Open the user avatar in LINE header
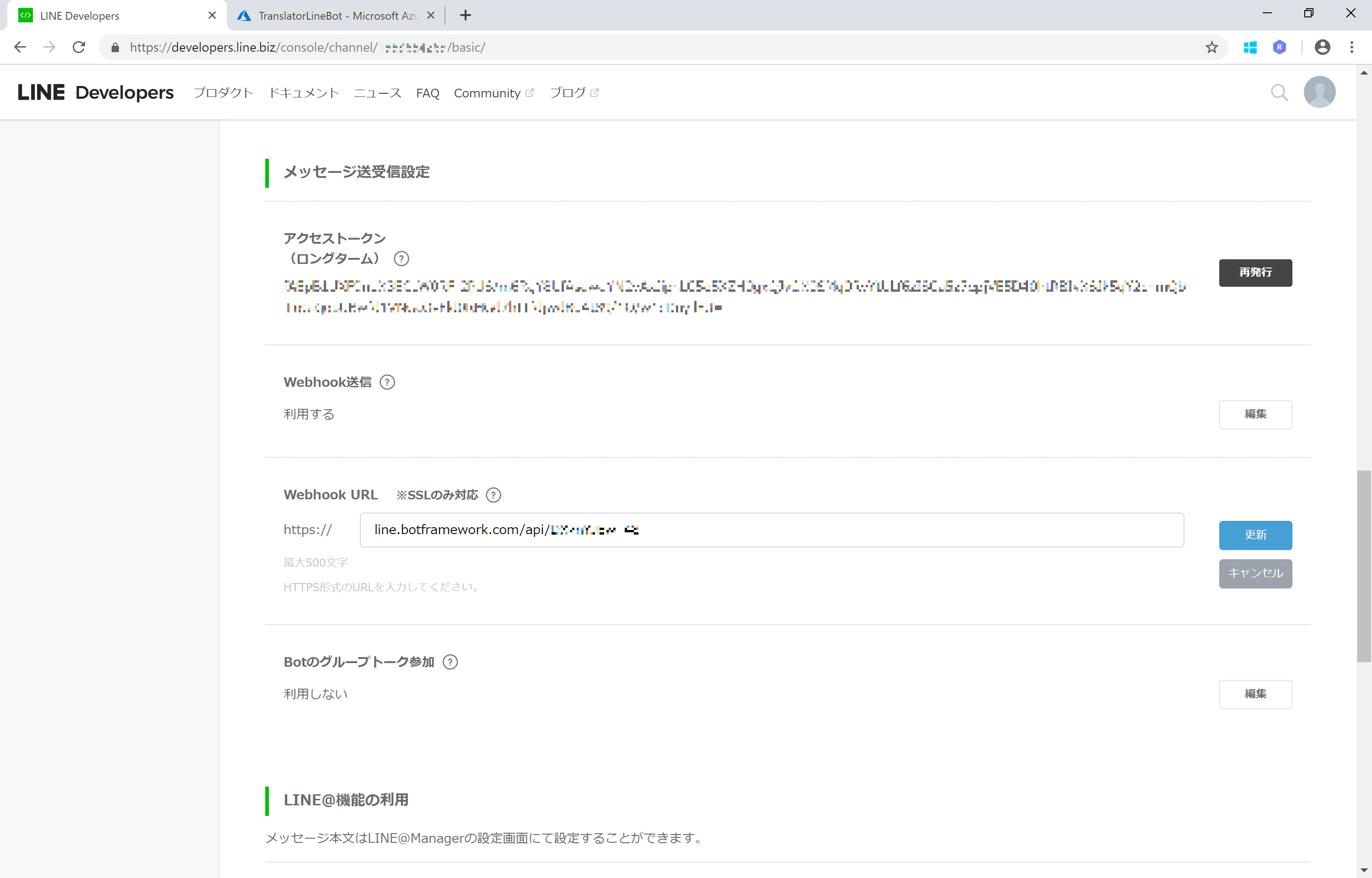This screenshot has width=1372, height=878. pyautogui.click(x=1319, y=92)
